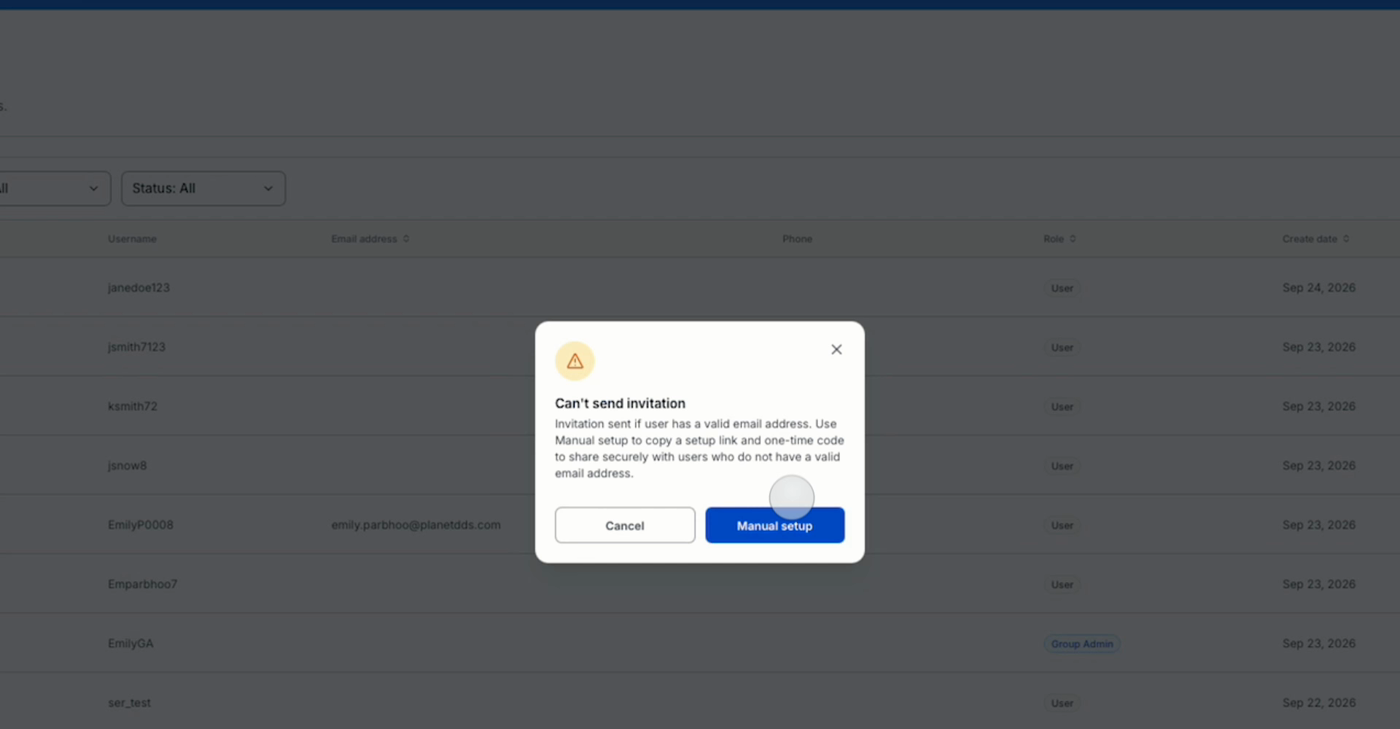Cancel the invitation dialog

pos(625,525)
